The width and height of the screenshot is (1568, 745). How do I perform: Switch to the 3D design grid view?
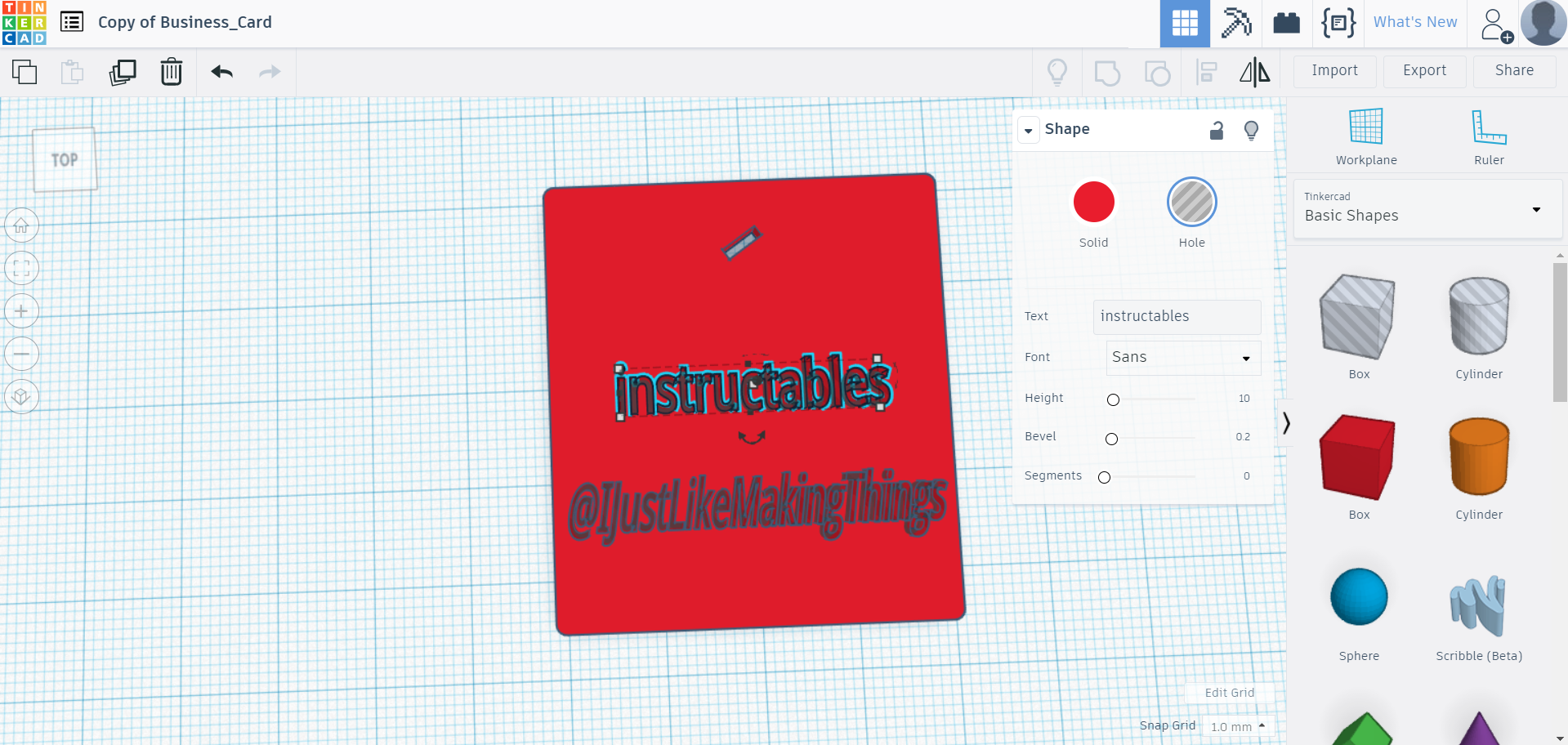click(1185, 24)
